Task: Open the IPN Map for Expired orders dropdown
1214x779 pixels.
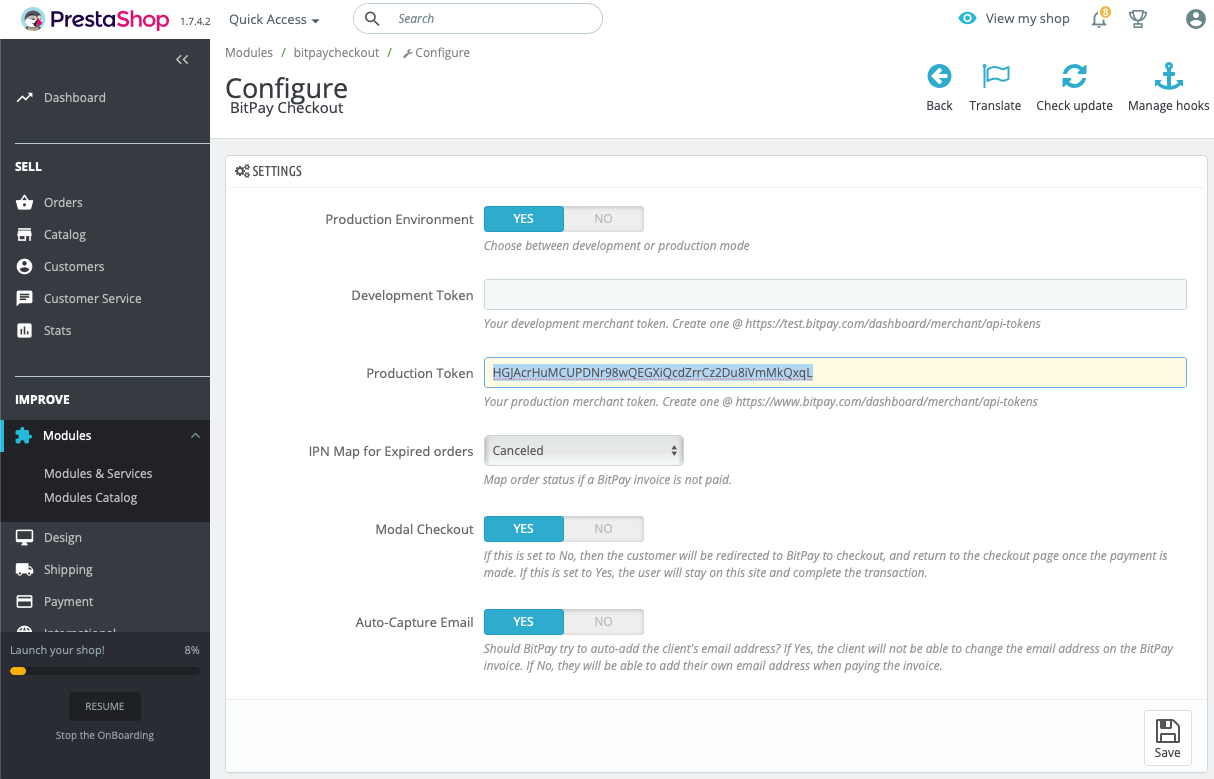Action: [584, 451]
